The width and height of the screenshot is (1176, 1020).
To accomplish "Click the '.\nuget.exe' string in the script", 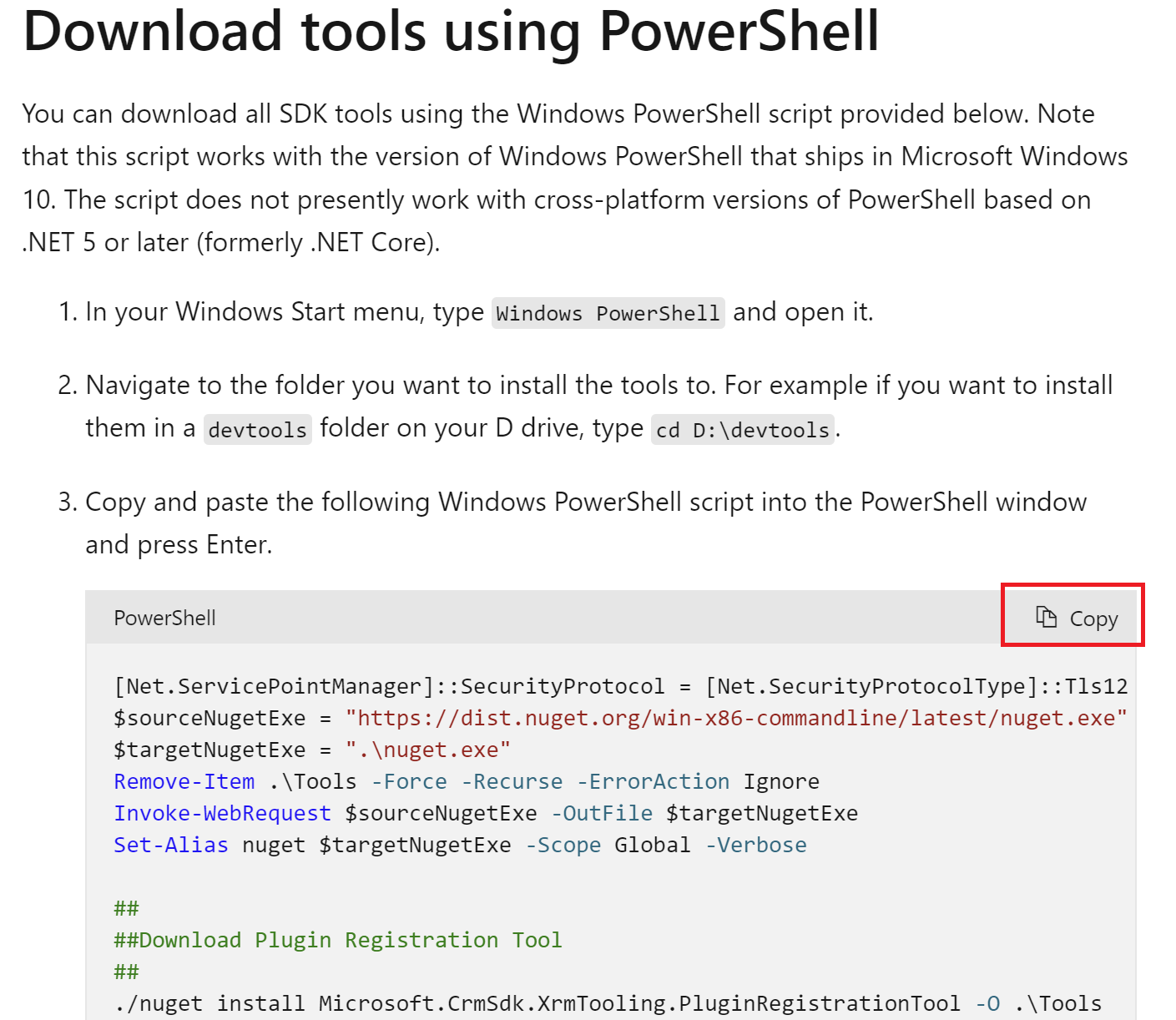I will 427,750.
